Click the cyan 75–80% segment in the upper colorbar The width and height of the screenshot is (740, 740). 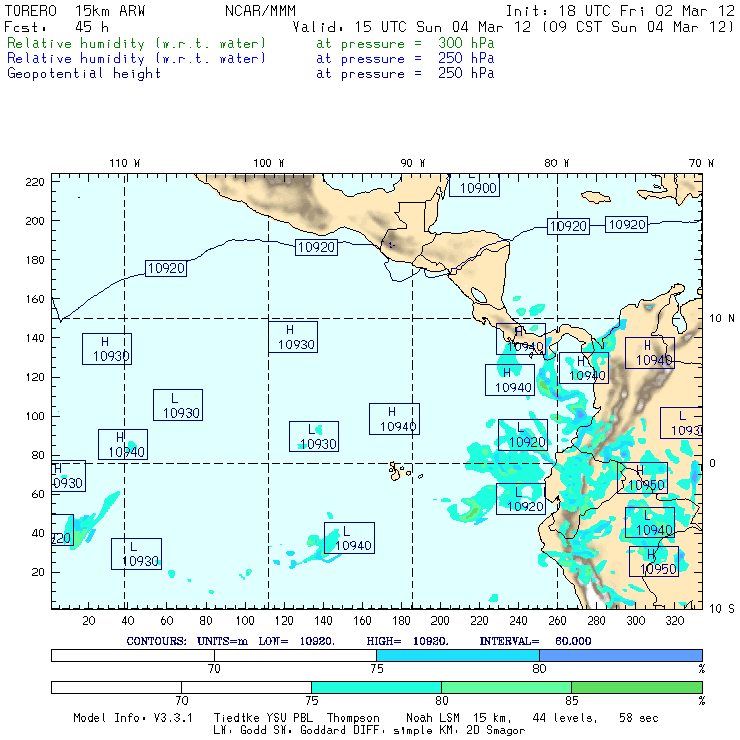click(x=458, y=655)
